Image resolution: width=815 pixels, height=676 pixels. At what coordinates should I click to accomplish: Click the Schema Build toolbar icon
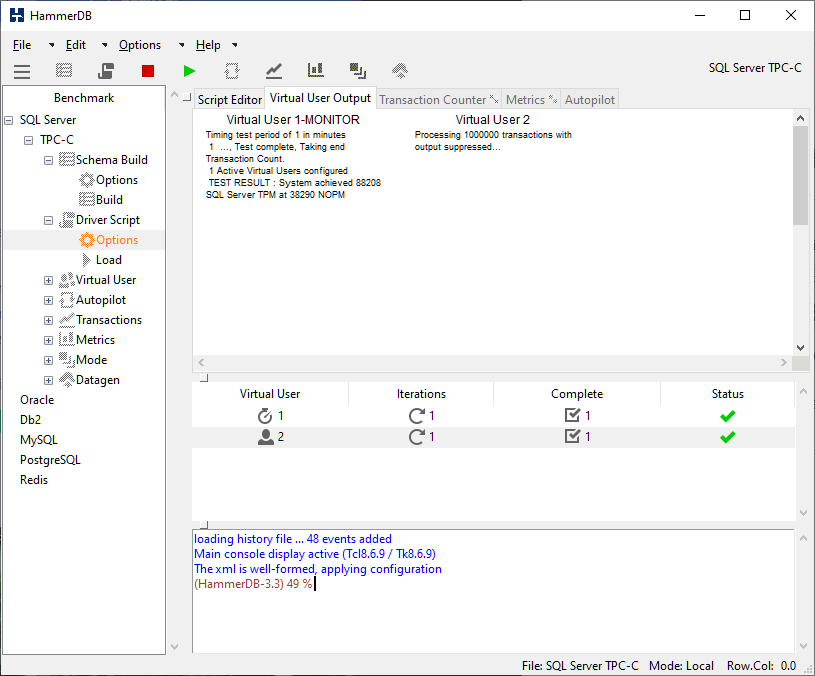[x=64, y=70]
